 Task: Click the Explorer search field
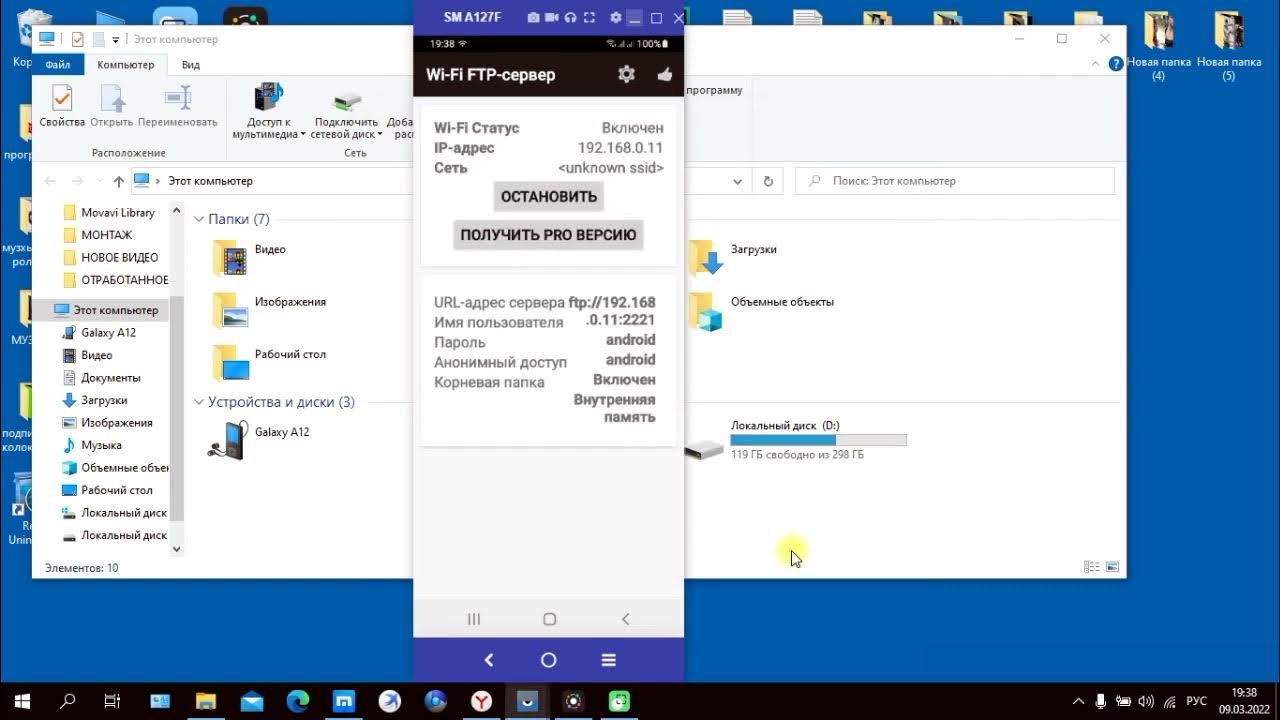tap(955, 181)
